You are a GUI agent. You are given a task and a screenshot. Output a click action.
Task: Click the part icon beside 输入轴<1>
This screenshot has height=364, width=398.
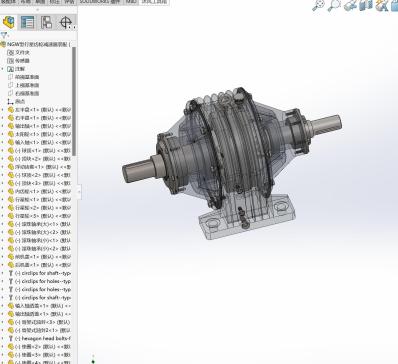(11, 142)
